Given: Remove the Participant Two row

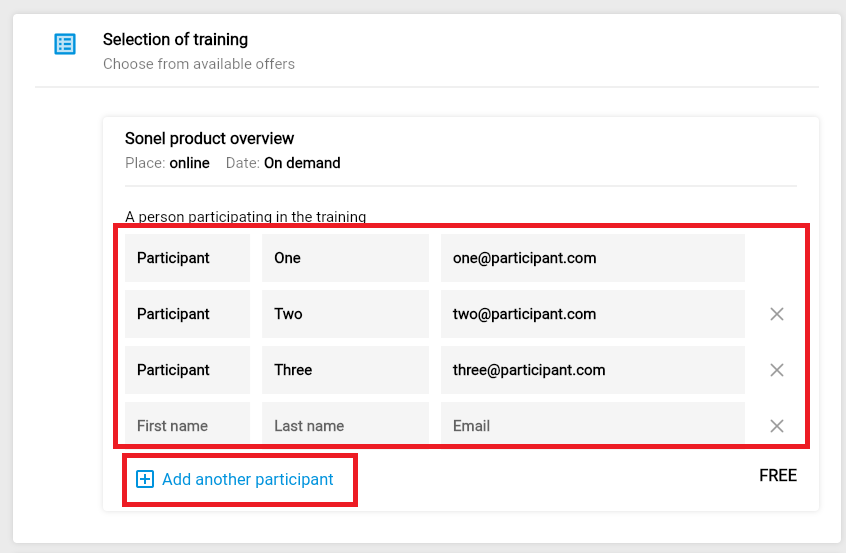Looking at the screenshot, I should coord(776,314).
